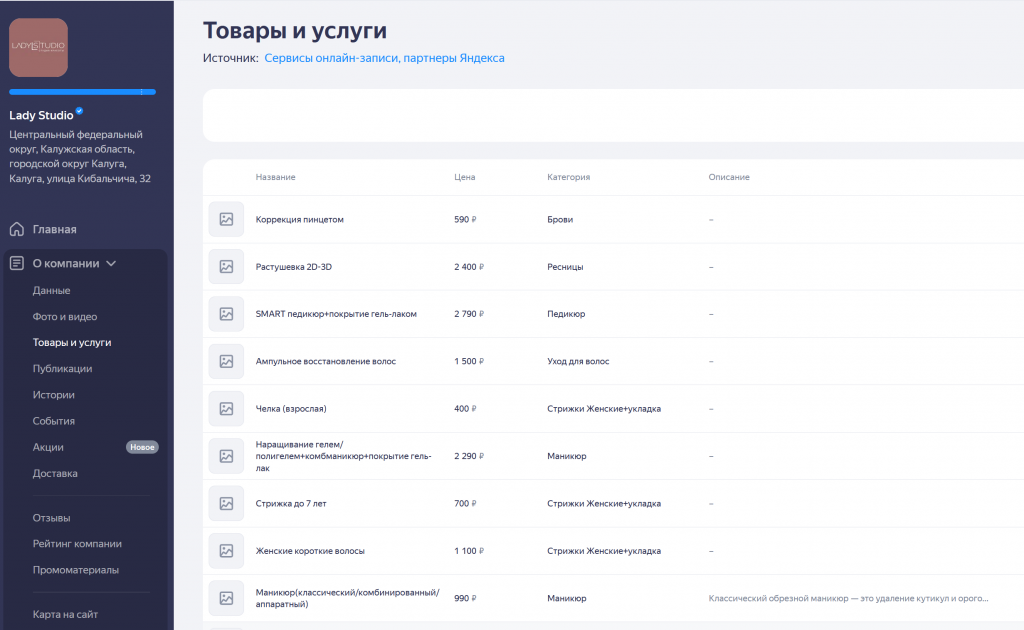Open the Истории section
The width and height of the screenshot is (1024, 630).
pyautogui.click(x=54, y=395)
